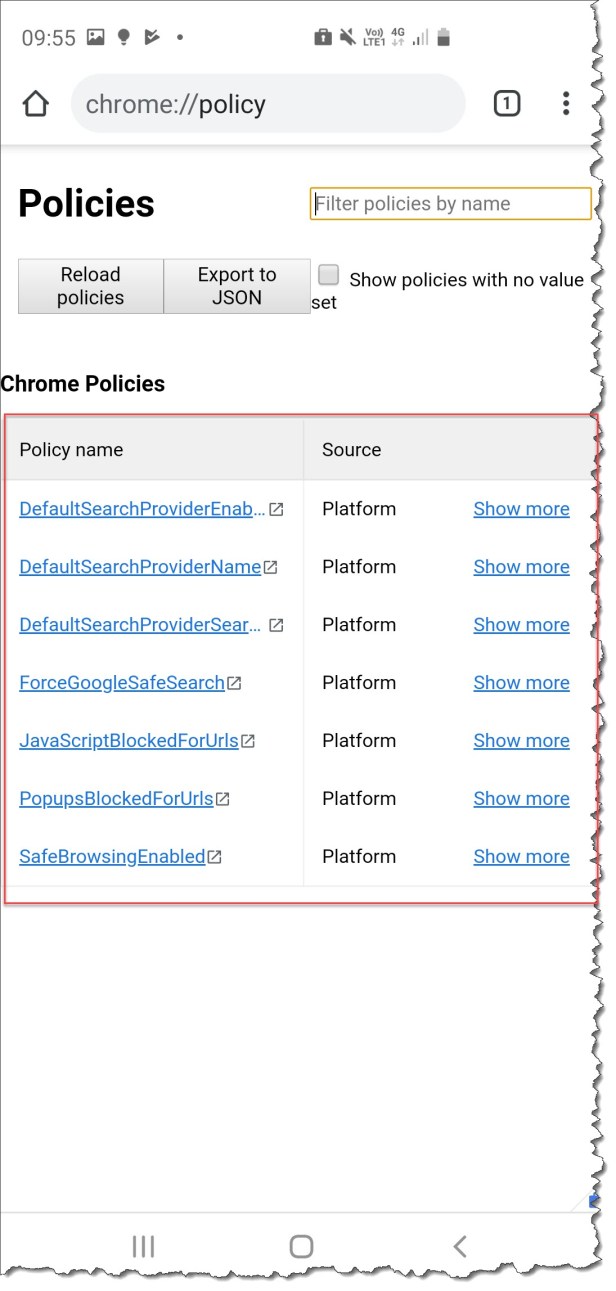
Task: Open the DefaultSearchProviderEnabled policy link
Action: (135, 508)
